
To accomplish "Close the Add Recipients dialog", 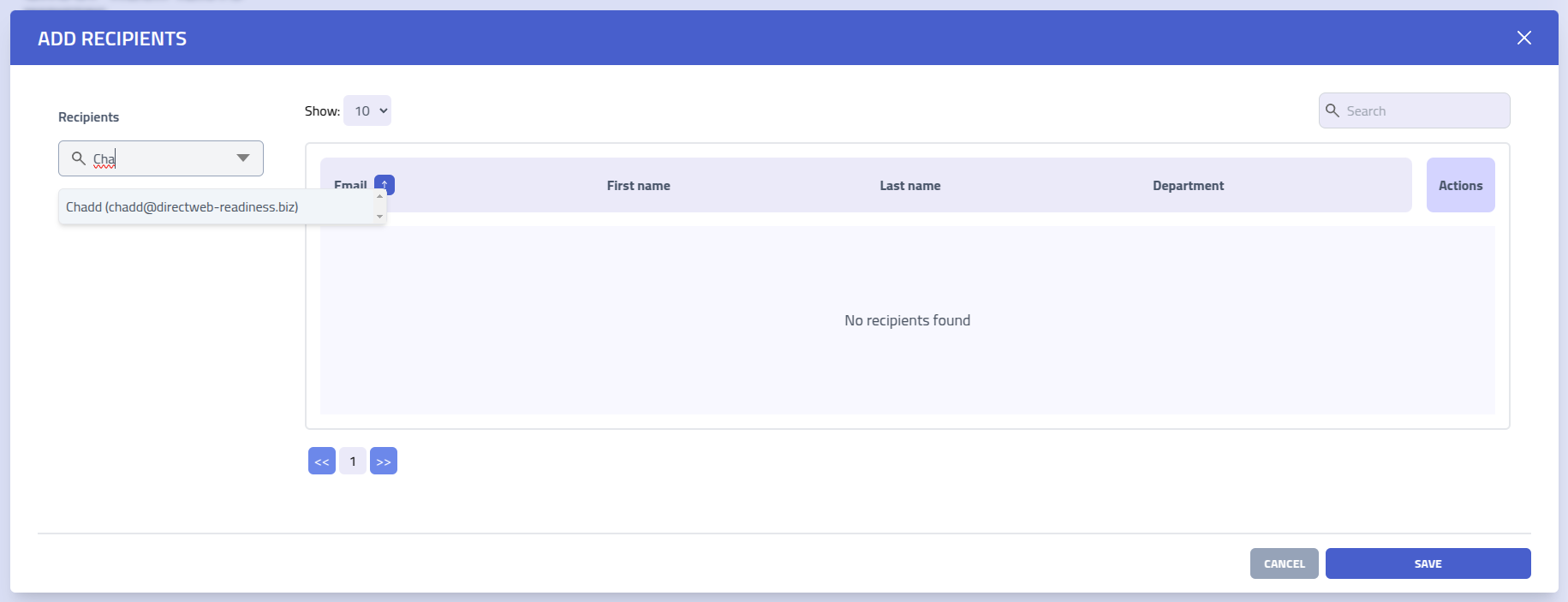I will click(1523, 38).
